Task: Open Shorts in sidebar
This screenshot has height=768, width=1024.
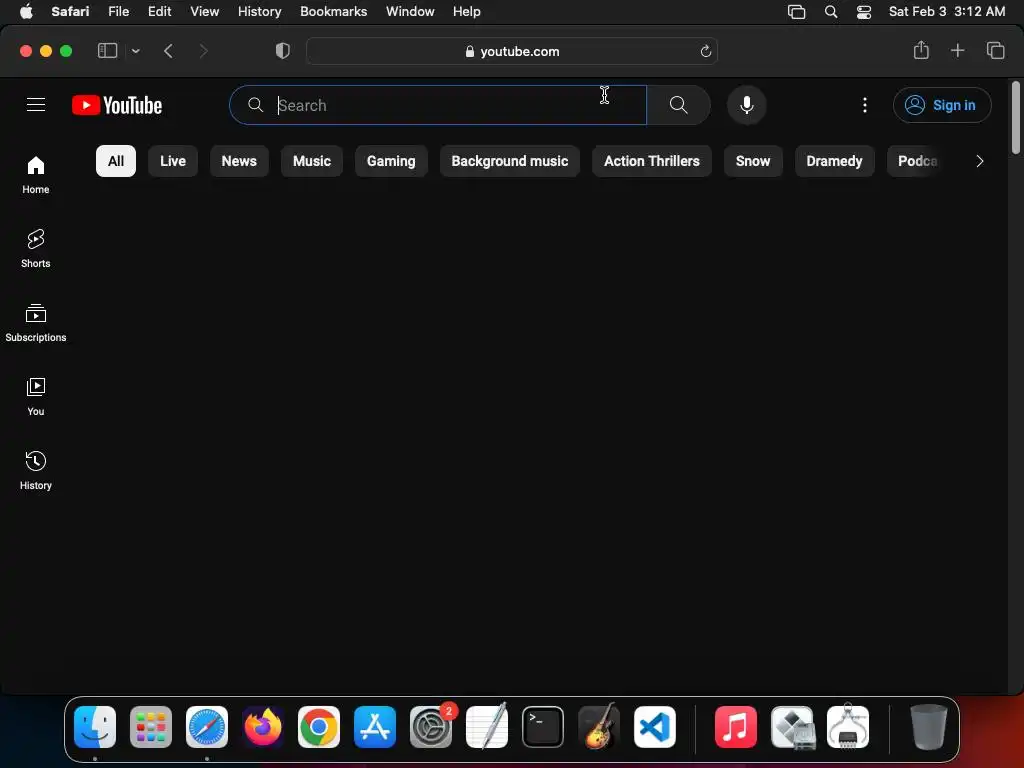Action: coord(36,249)
